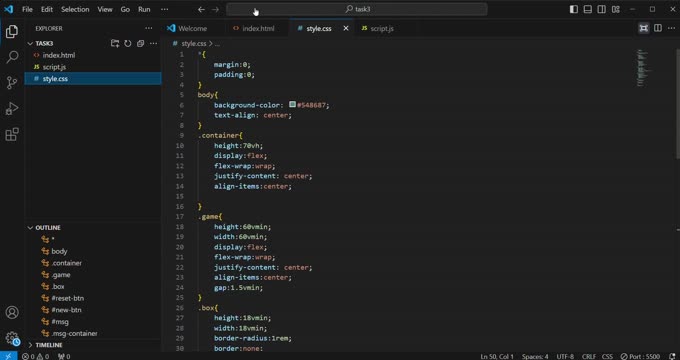Viewport: 680px width, 360px height.
Task: Open the File menu
Action: [x=27, y=9]
